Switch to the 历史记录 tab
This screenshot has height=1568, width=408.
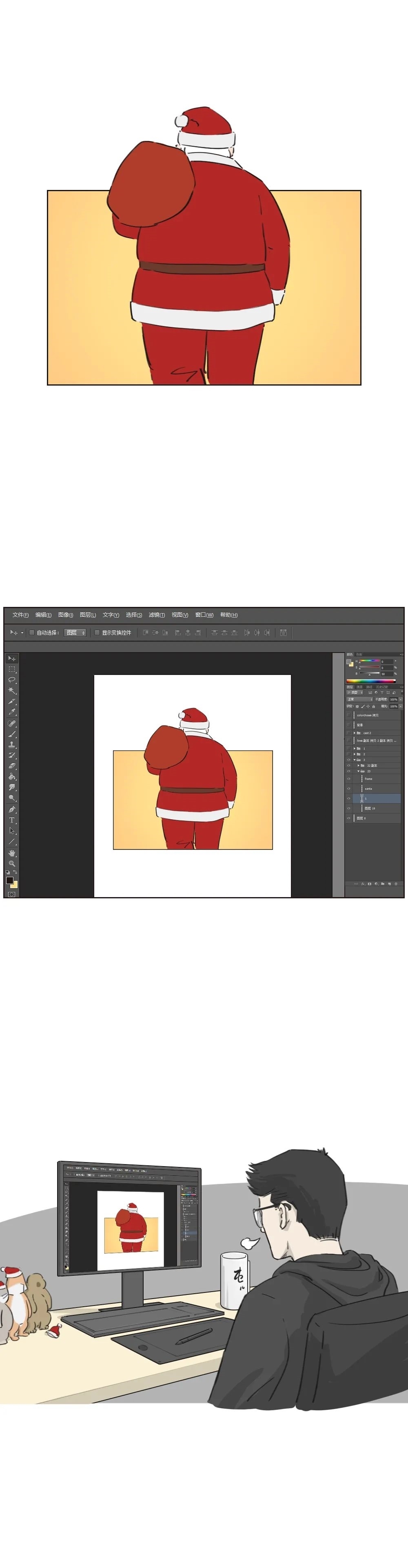[382, 687]
